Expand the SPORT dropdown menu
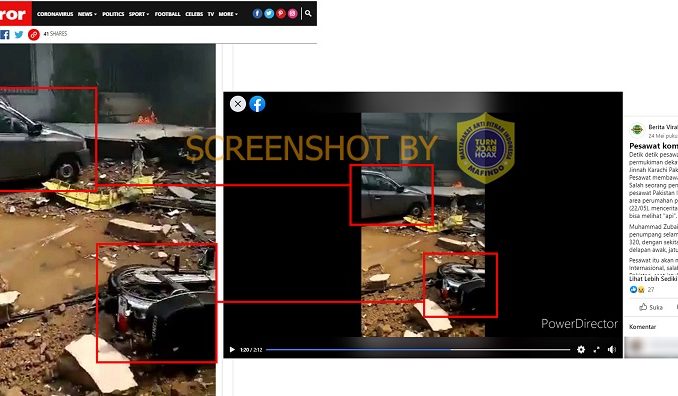The width and height of the screenshot is (678, 396). pyautogui.click(x=139, y=14)
